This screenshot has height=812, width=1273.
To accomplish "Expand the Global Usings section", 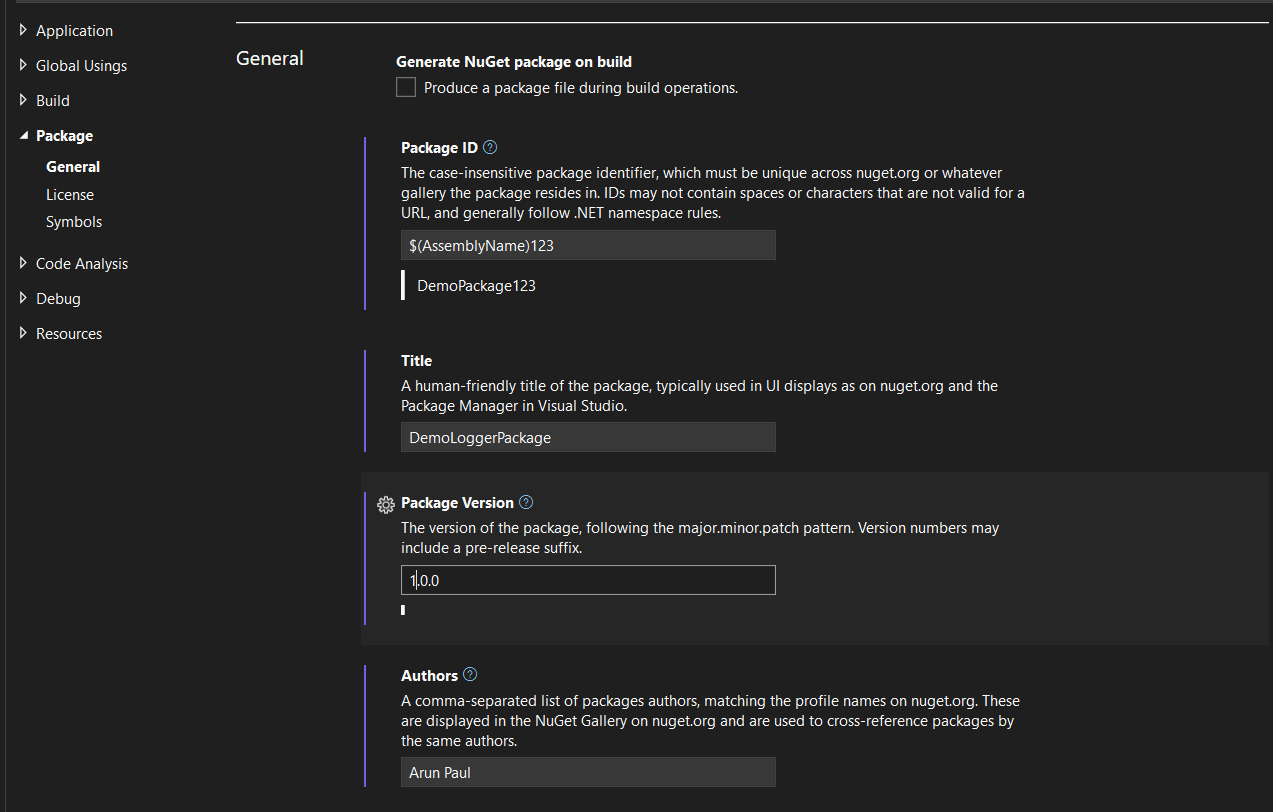I will coord(24,66).
